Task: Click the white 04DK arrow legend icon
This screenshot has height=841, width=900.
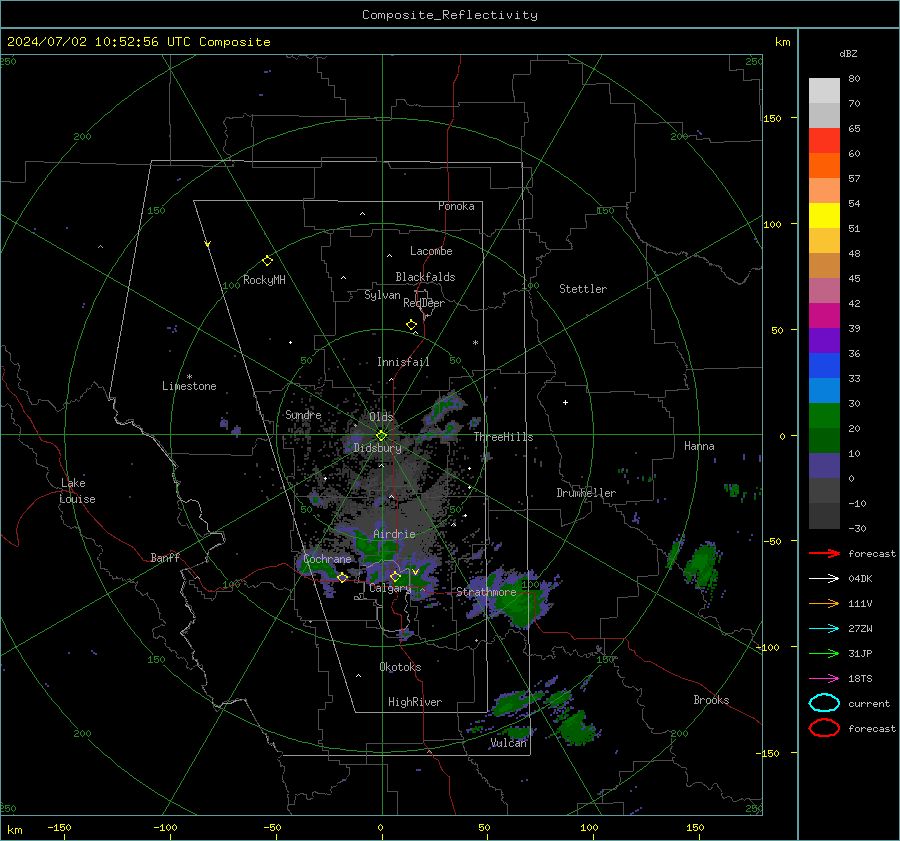Action: 824,579
